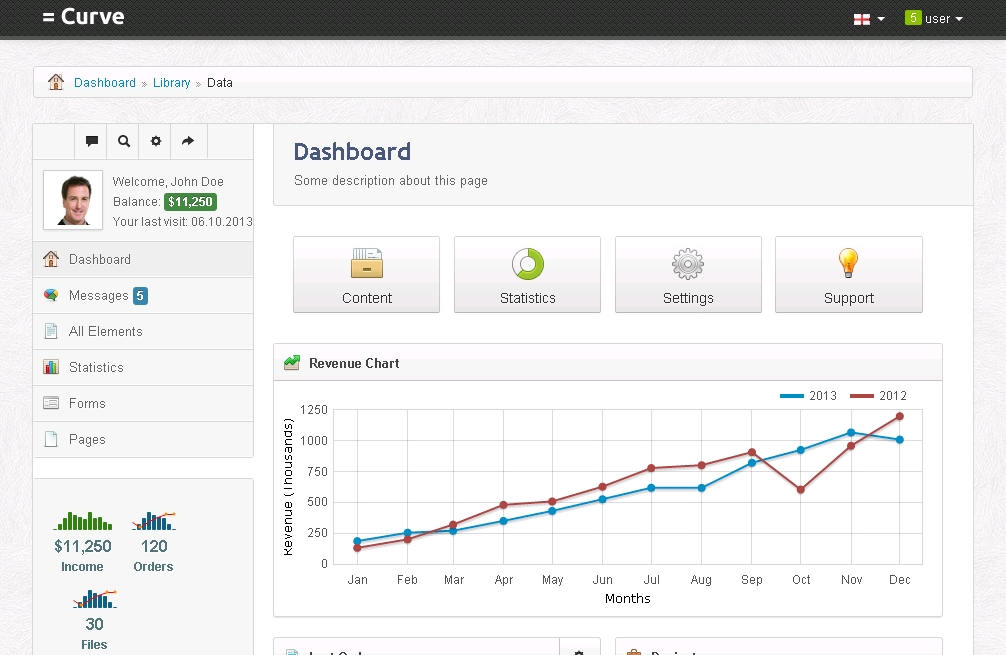Open the Support lightbulb tile
Image resolution: width=1006 pixels, height=655 pixels.
click(x=848, y=275)
